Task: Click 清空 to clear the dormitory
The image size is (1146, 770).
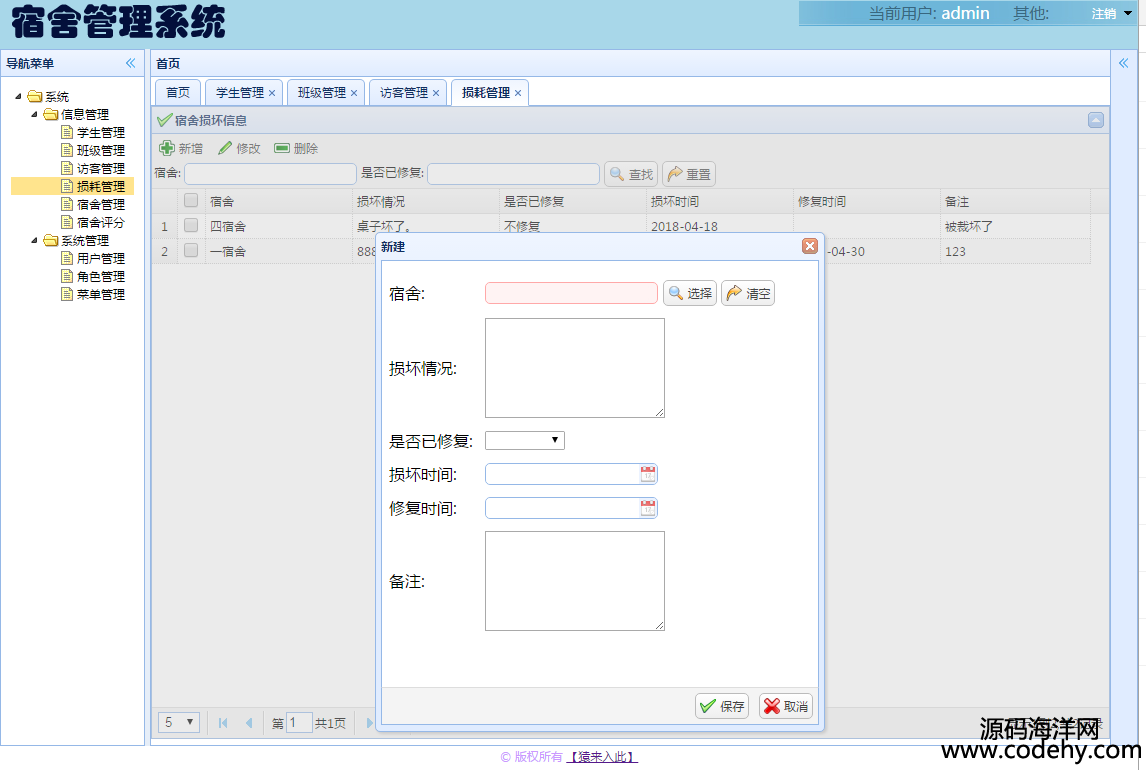Action: pyautogui.click(x=748, y=293)
